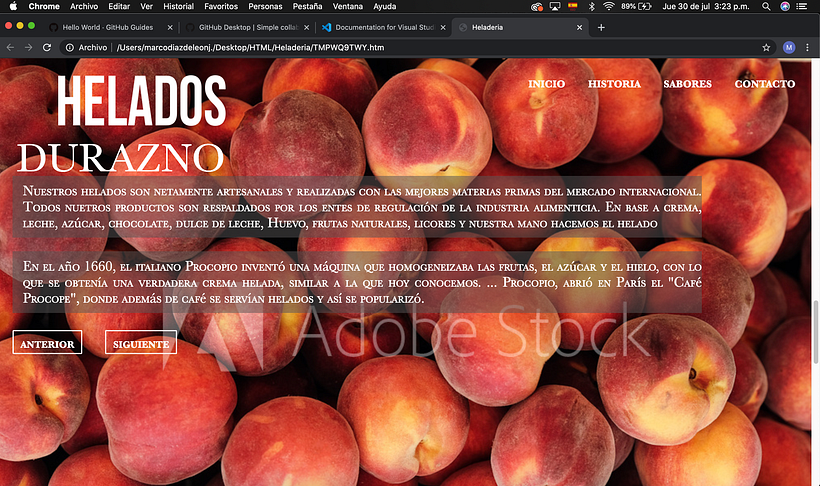This screenshot has width=820, height=486.
Task: Open a new tab with plus button
Action: click(x=601, y=27)
